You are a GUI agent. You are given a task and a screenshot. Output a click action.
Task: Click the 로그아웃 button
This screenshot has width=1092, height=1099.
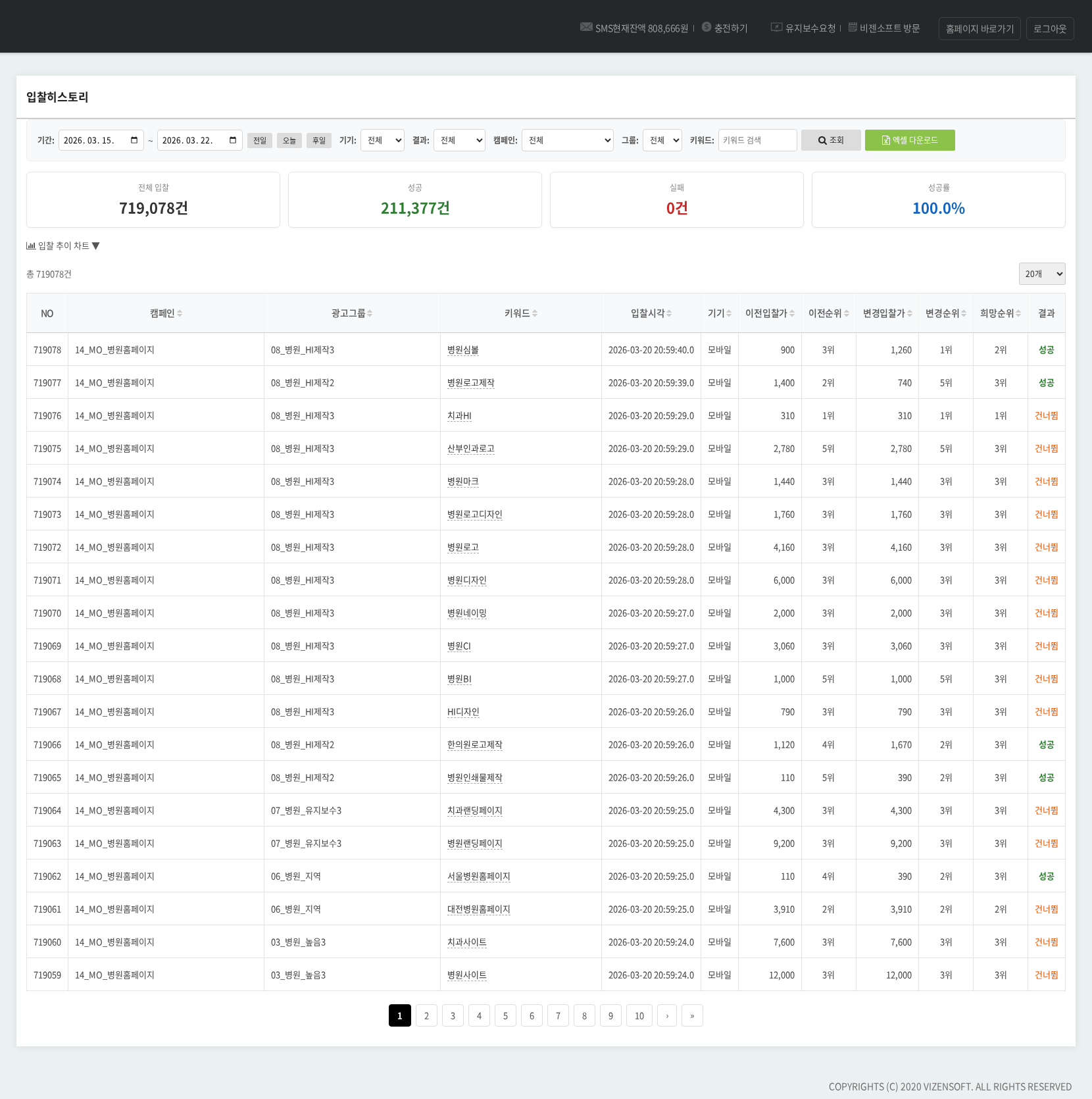pos(1049,29)
